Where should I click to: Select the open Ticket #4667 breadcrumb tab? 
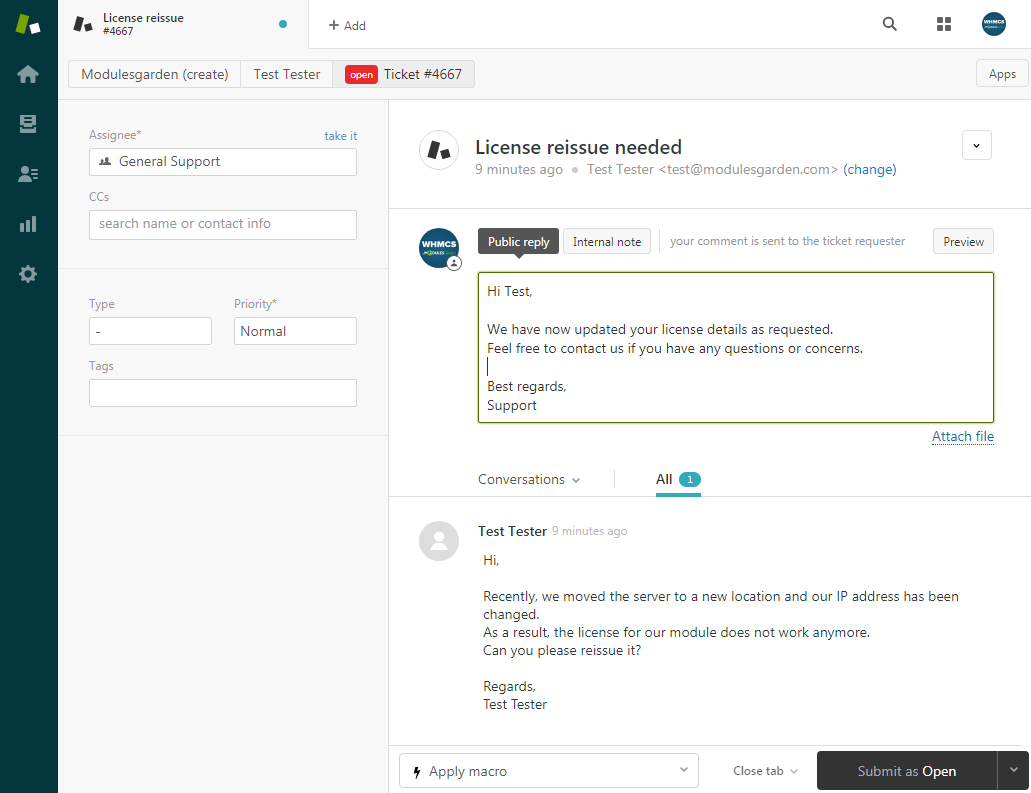coord(404,74)
